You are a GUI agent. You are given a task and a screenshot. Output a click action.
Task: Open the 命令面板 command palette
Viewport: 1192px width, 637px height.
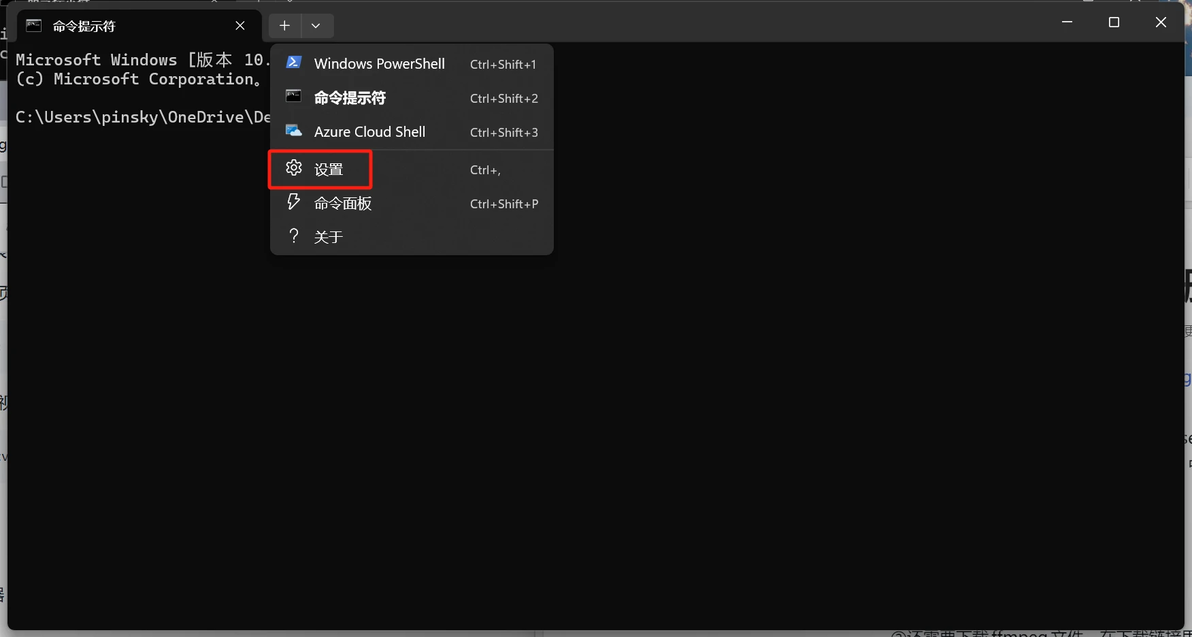(411, 204)
